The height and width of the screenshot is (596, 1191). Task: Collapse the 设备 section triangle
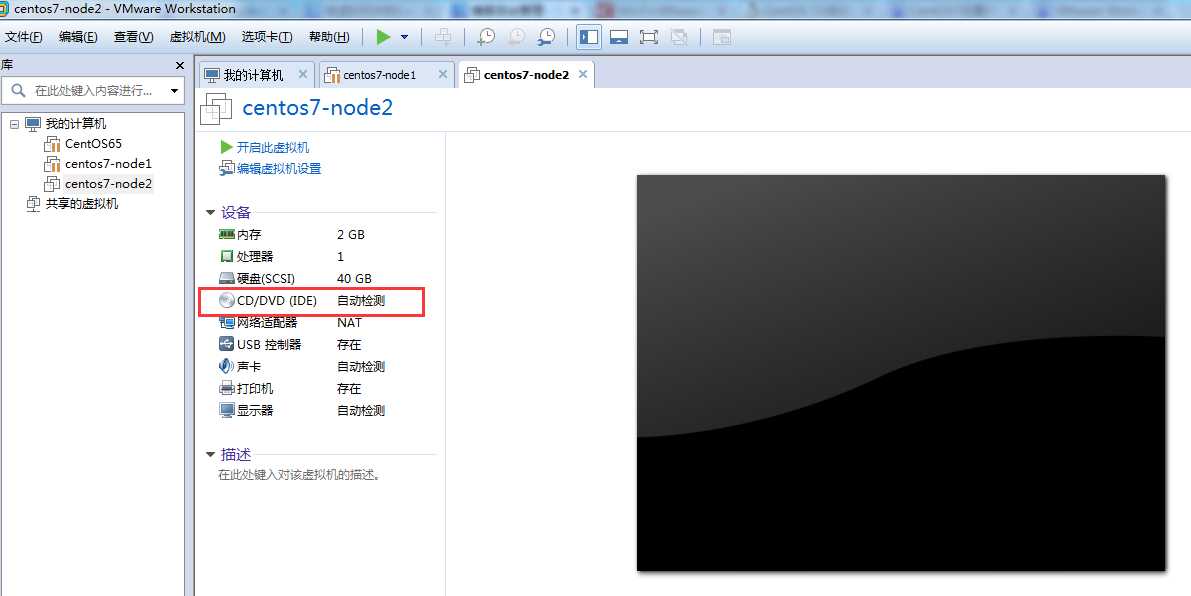point(210,213)
